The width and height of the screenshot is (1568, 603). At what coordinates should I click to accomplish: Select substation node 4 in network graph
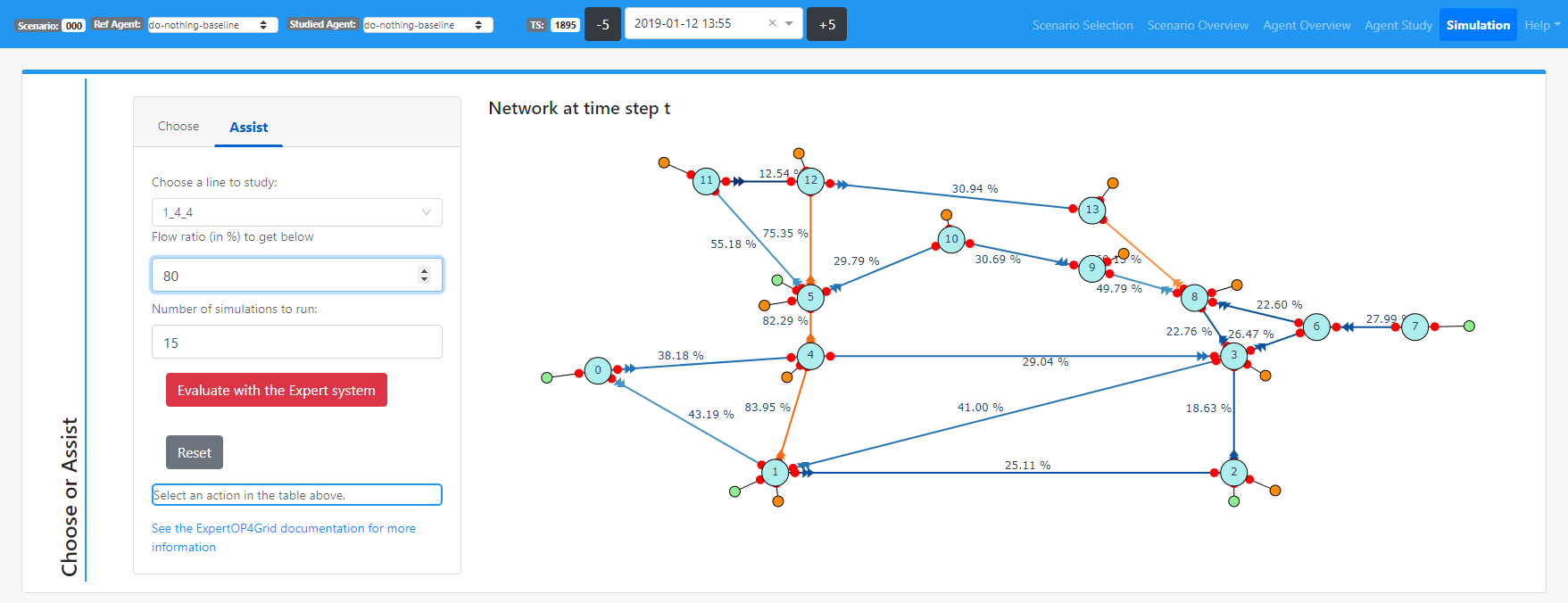pyautogui.click(x=810, y=356)
